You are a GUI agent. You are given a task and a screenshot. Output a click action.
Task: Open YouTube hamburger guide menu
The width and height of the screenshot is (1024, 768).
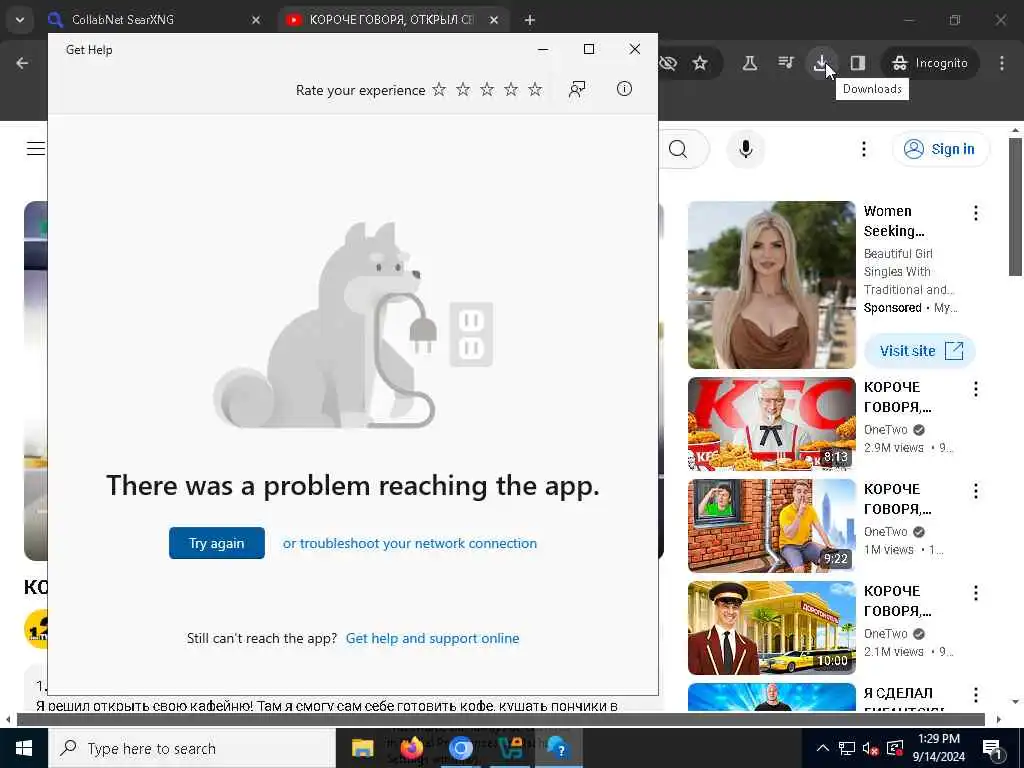(36, 149)
